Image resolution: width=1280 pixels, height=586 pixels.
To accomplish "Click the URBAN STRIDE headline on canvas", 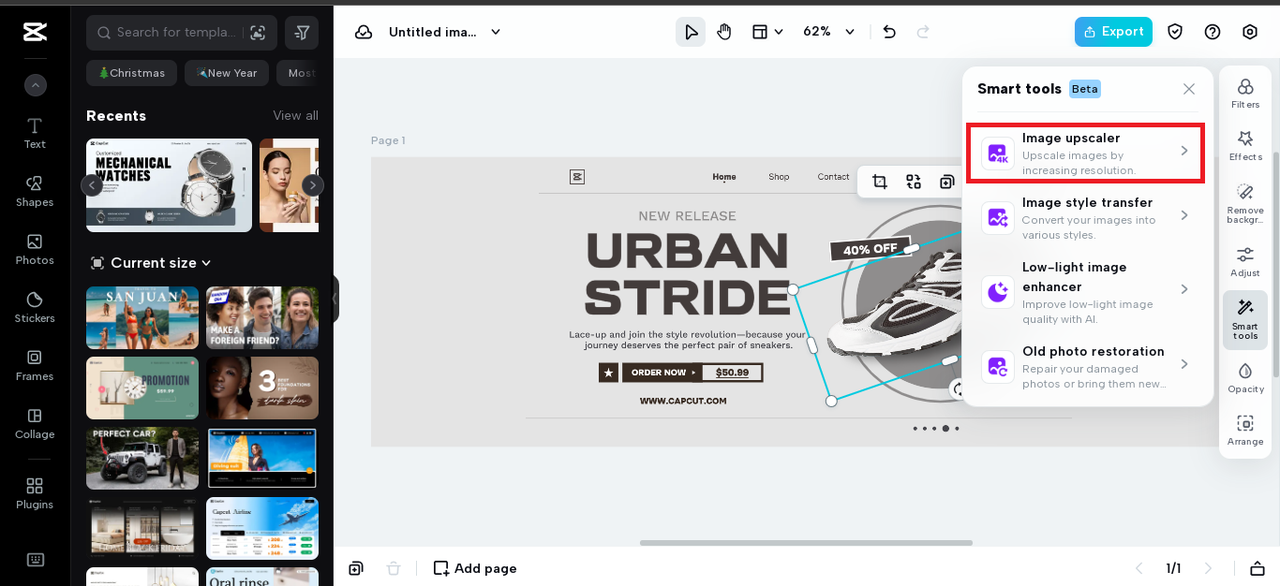I will 688,274.
